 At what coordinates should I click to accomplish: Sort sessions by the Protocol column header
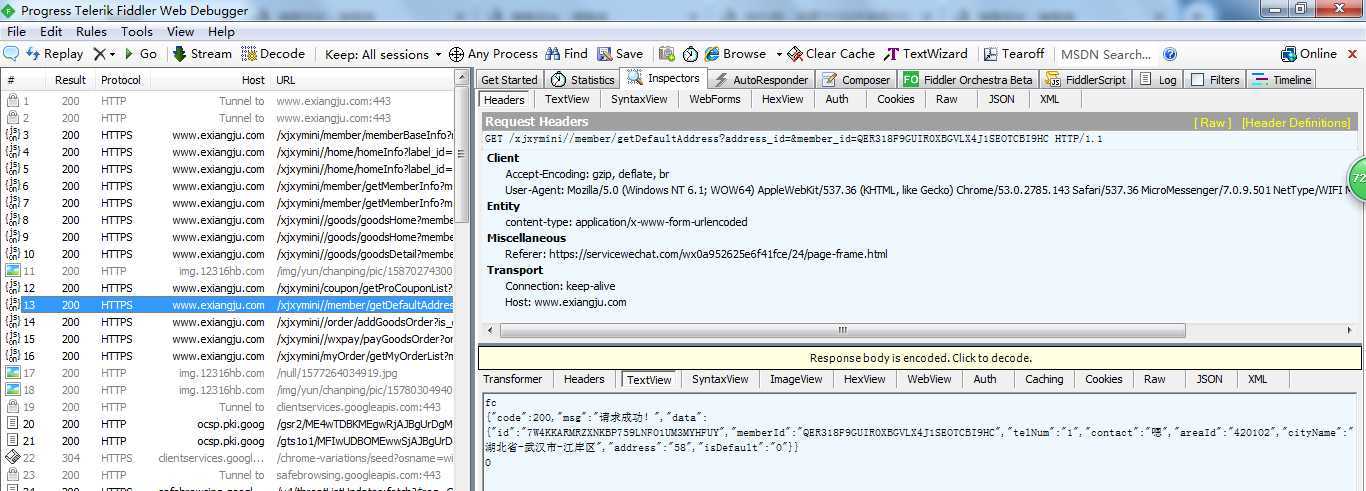click(x=121, y=80)
